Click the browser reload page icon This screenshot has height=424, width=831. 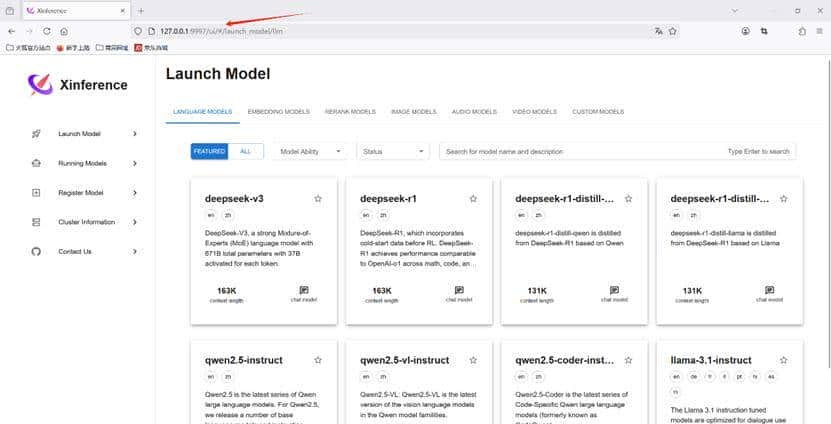(x=46, y=31)
